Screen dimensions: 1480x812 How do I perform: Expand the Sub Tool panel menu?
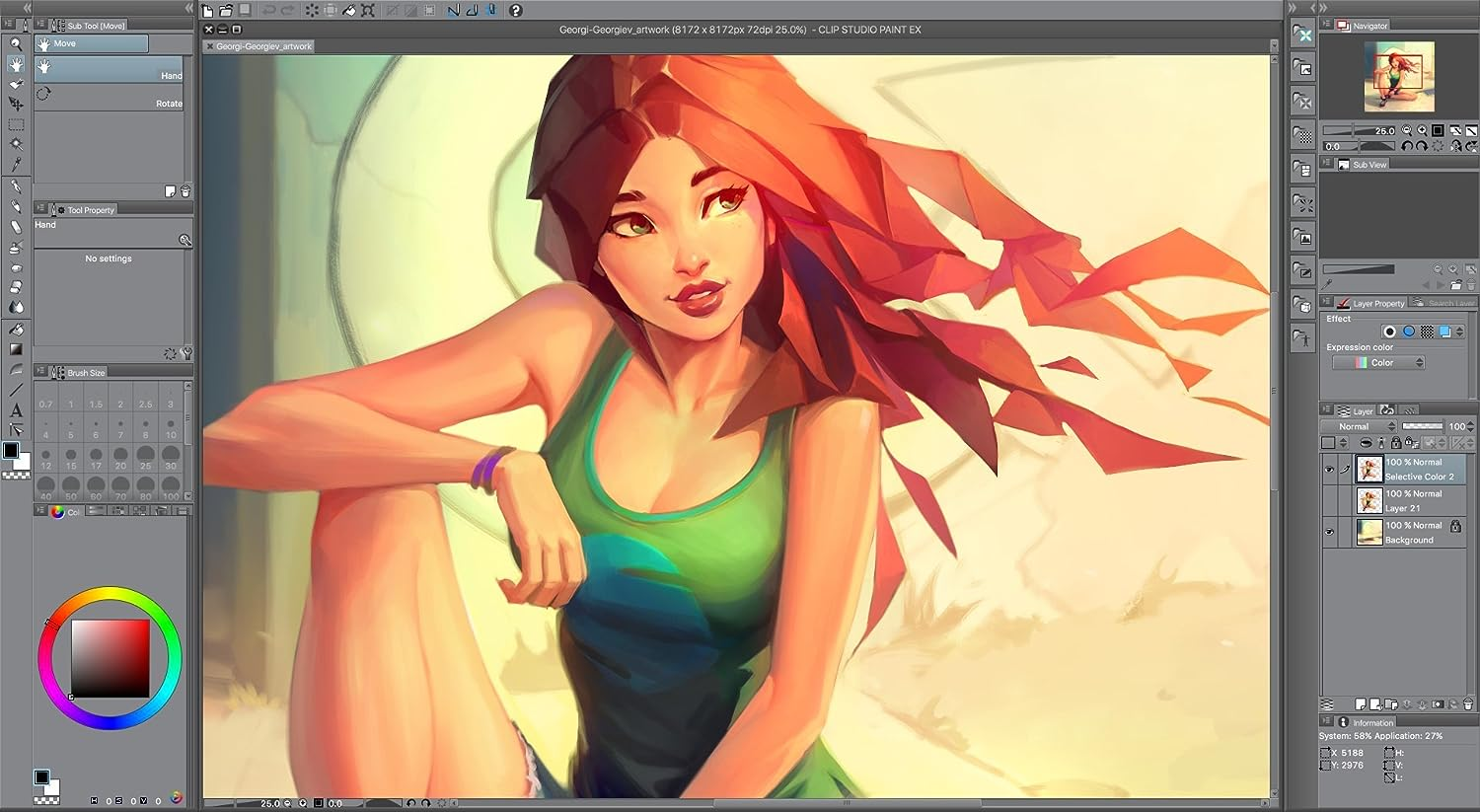[x=41, y=24]
